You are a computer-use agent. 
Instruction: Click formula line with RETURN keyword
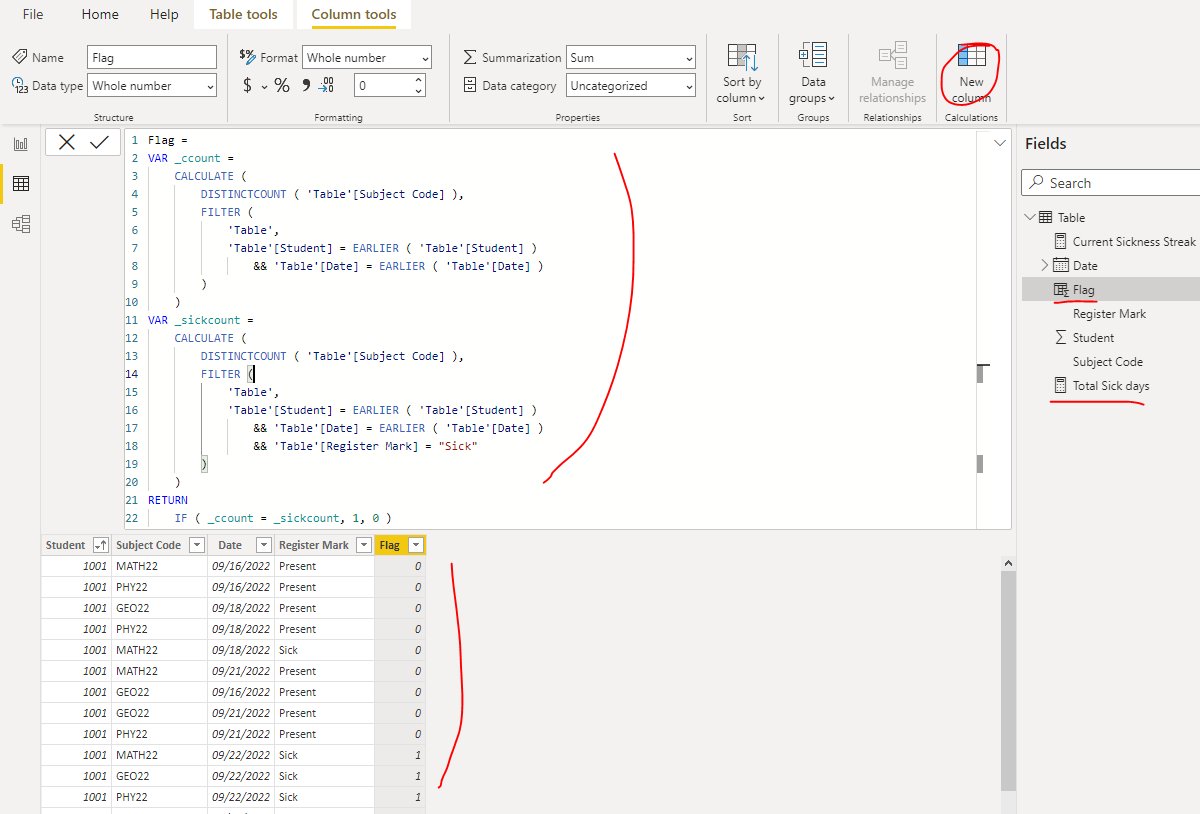click(x=167, y=500)
